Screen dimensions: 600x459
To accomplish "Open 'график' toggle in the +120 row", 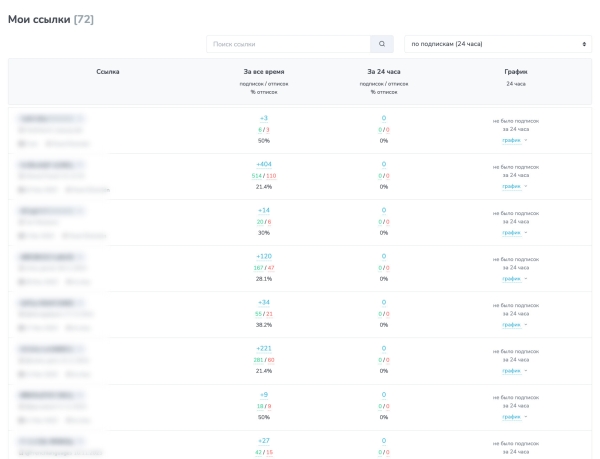I will tap(515, 279).
